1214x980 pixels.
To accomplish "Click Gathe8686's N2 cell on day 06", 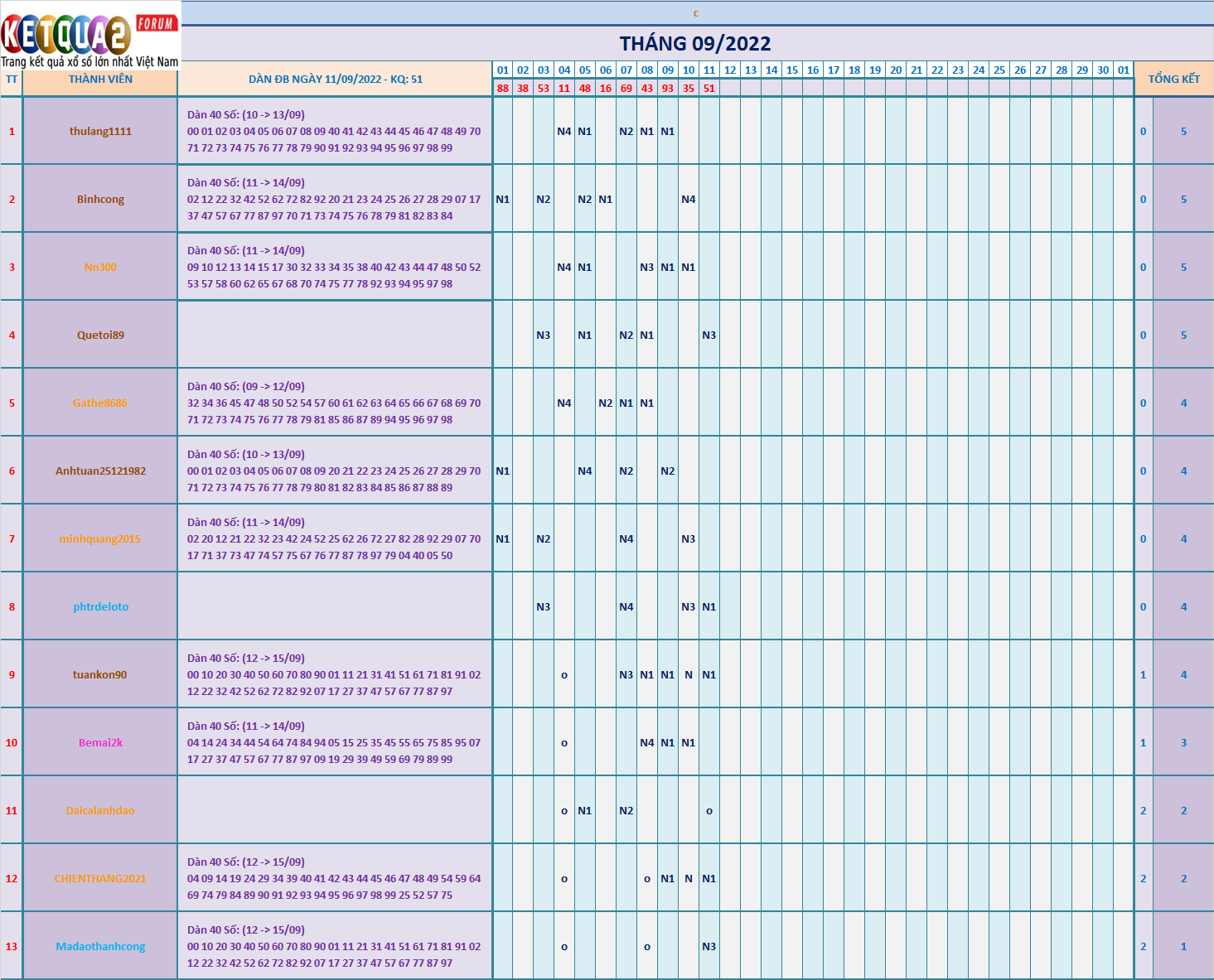I will [606, 403].
